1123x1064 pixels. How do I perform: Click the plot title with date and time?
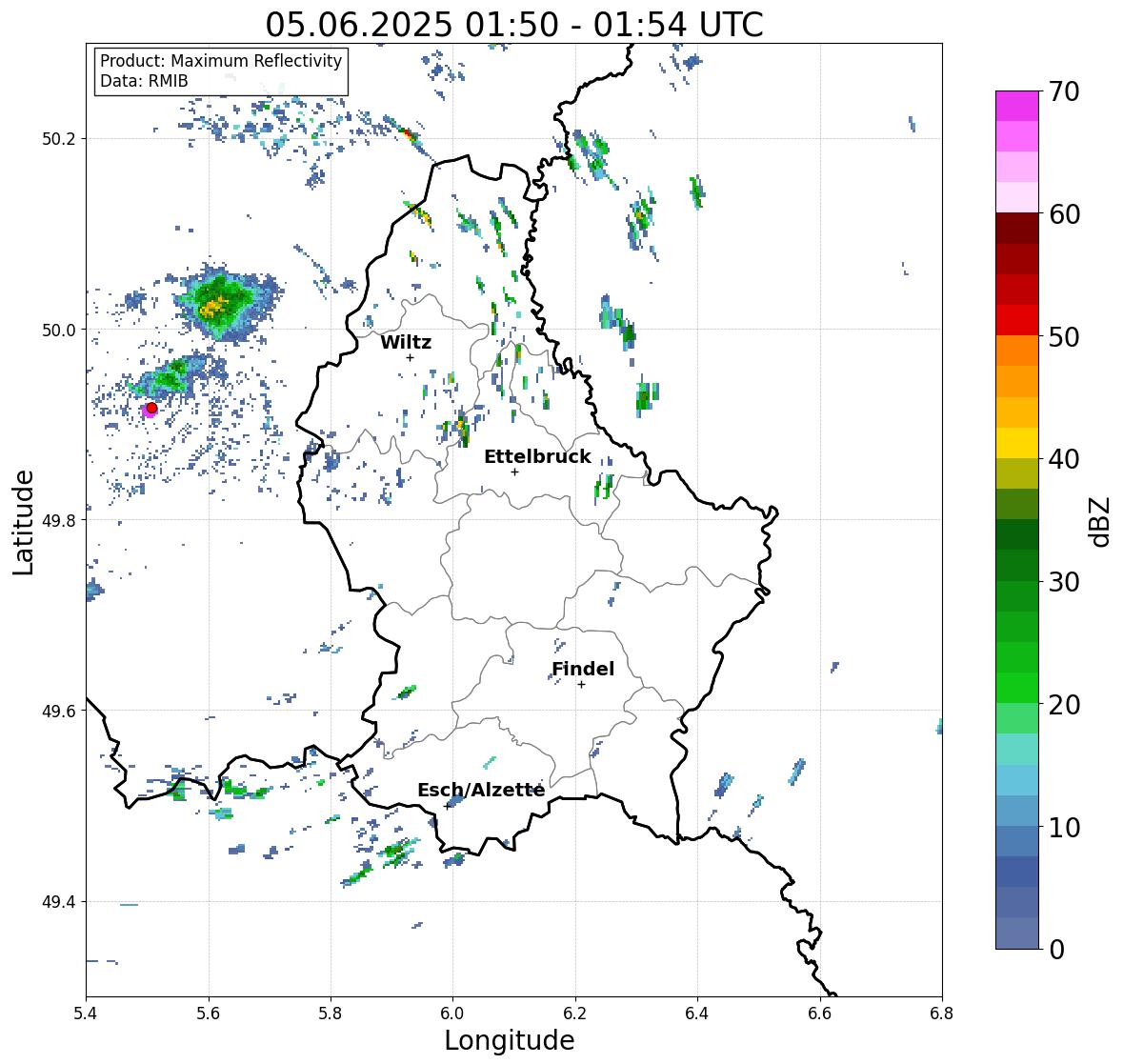pyautogui.click(x=514, y=25)
